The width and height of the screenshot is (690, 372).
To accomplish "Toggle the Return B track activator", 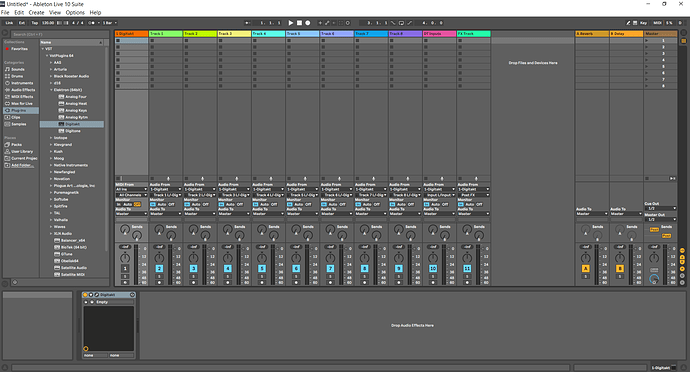I will tap(620, 269).
